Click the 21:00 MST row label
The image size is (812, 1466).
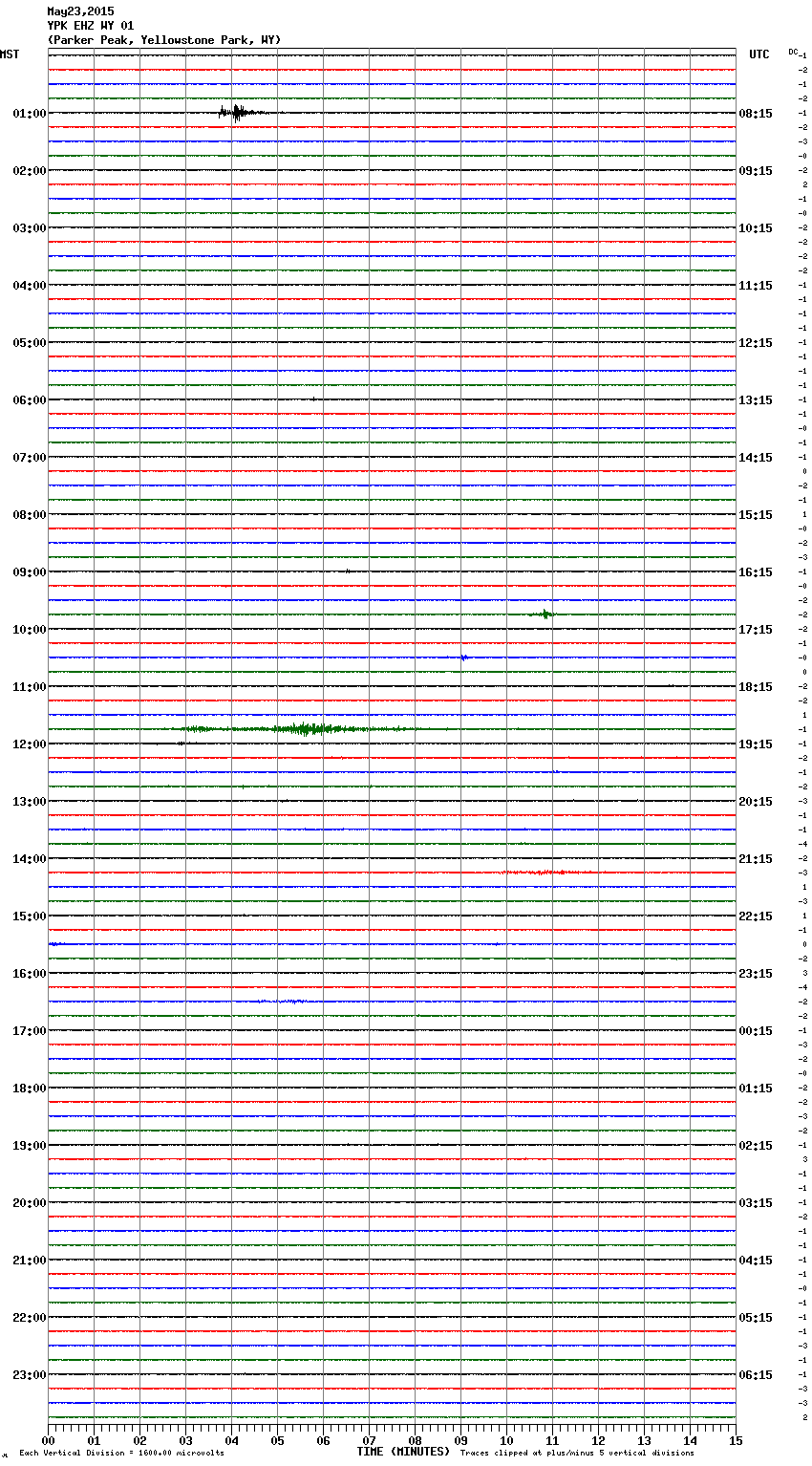[30, 1261]
